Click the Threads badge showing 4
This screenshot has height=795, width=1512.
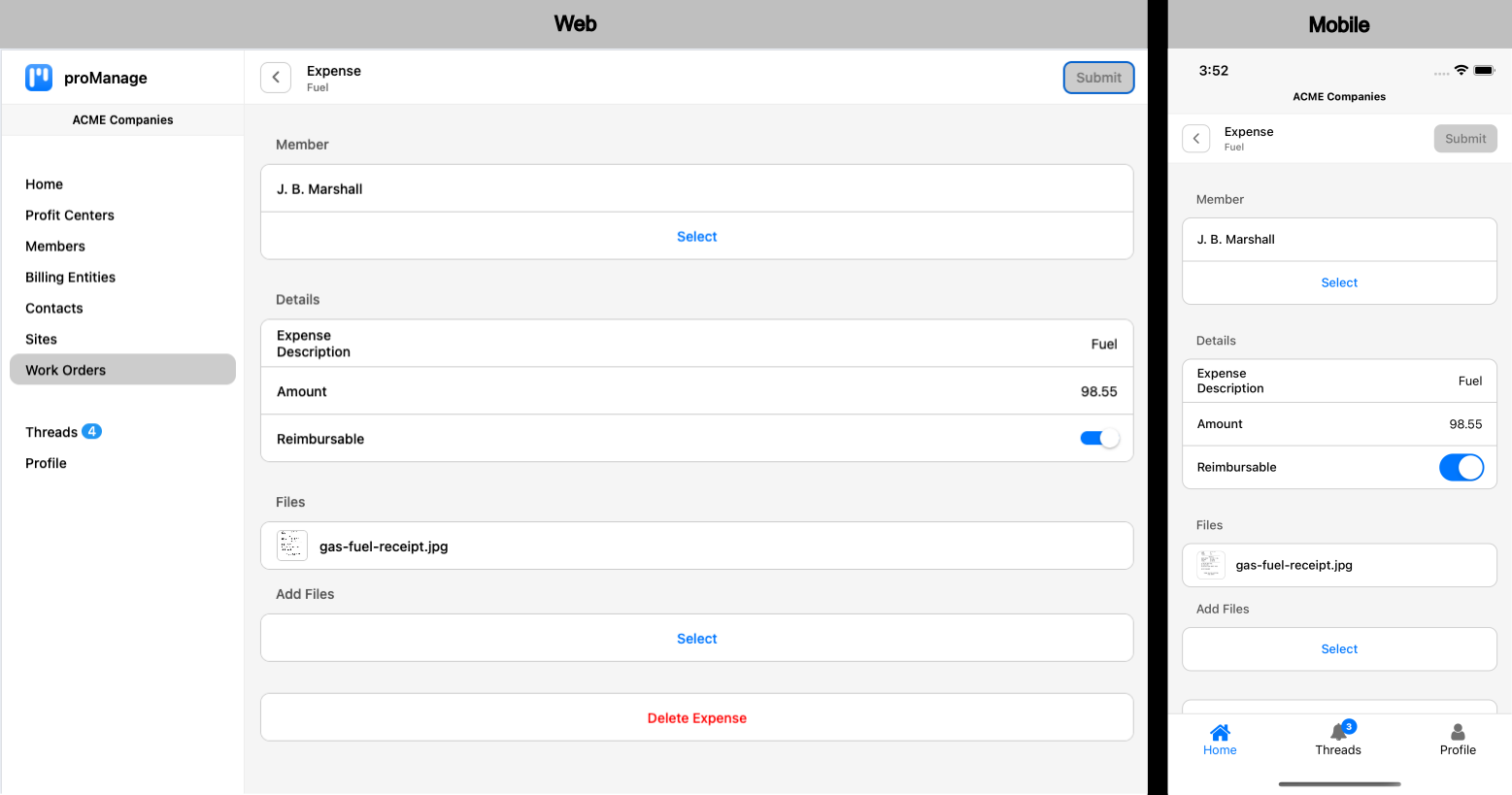click(91, 432)
